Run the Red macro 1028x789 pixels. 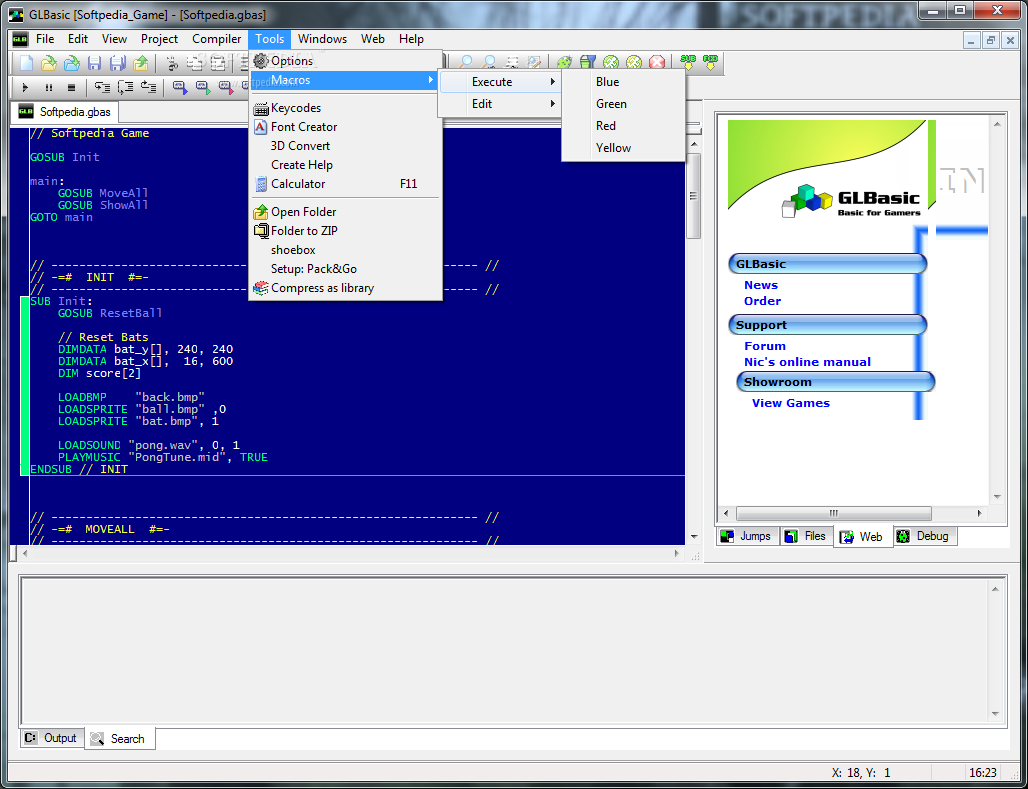coord(623,126)
